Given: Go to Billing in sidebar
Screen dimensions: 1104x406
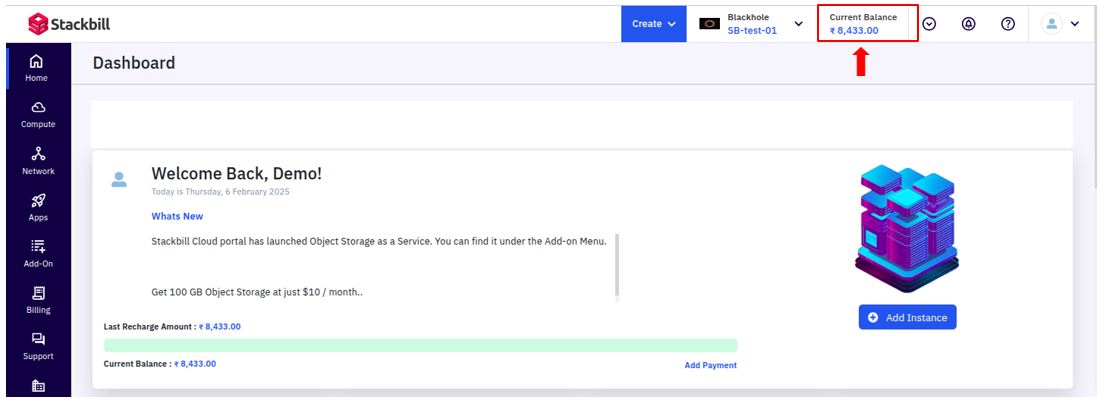Looking at the screenshot, I should pyautogui.click(x=38, y=300).
